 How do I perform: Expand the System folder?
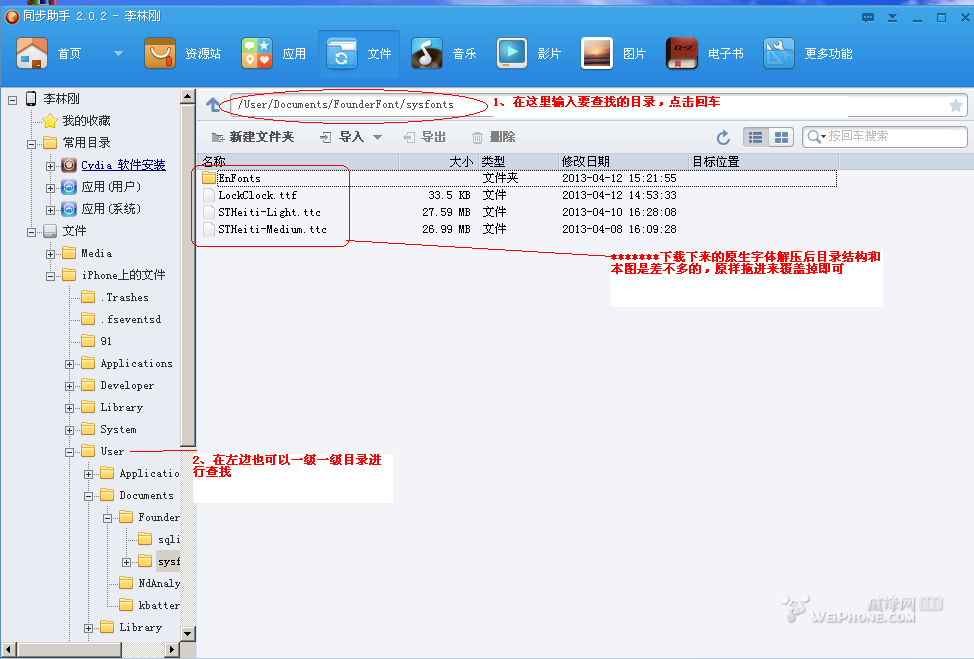coord(70,430)
